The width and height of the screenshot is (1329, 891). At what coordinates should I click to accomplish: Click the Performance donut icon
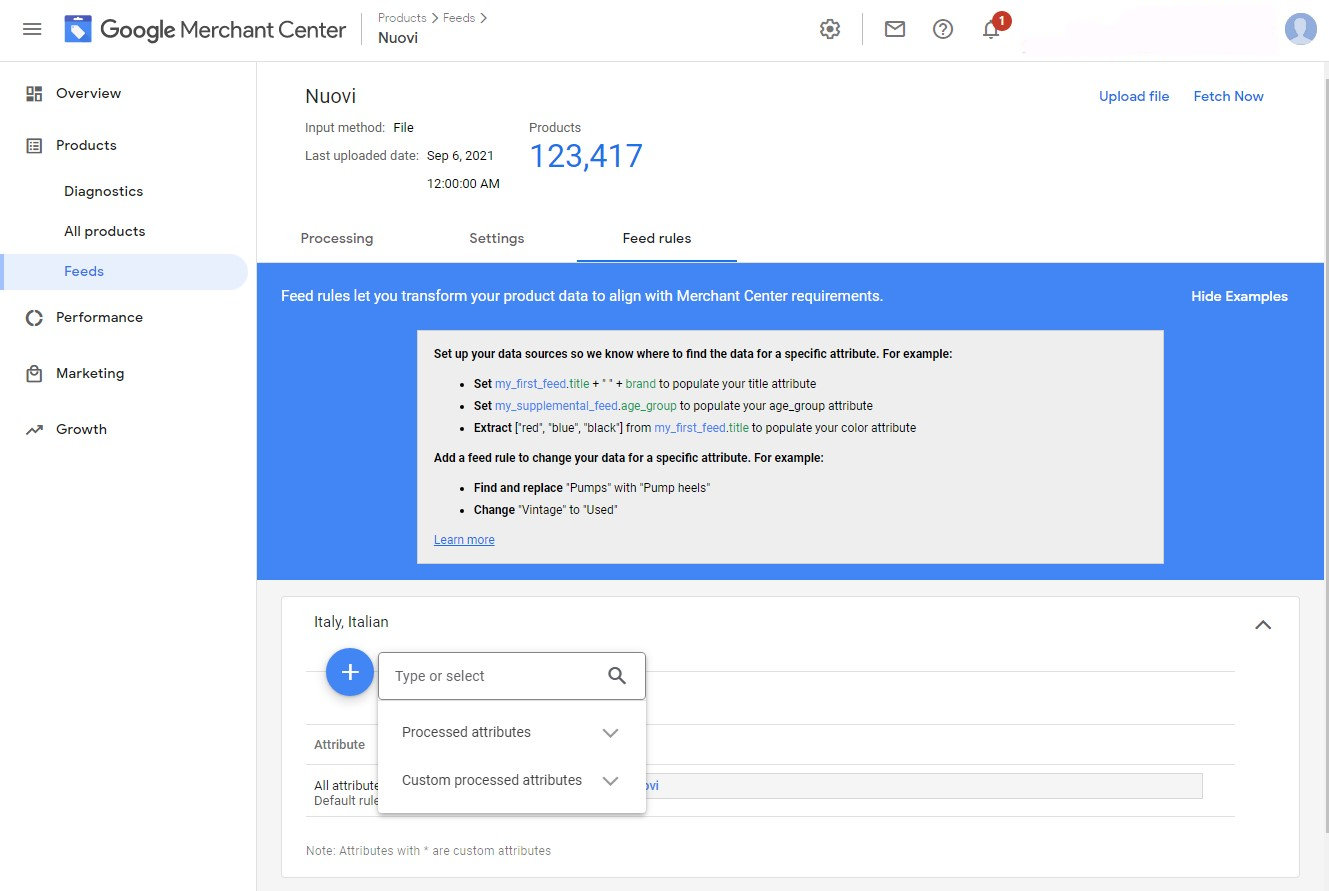34,318
